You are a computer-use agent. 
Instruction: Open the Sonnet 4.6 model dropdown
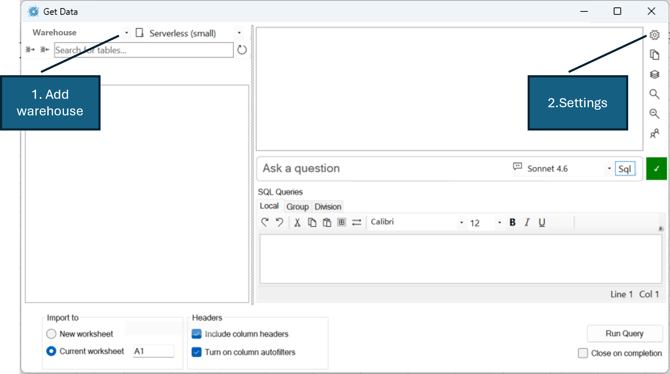point(609,168)
